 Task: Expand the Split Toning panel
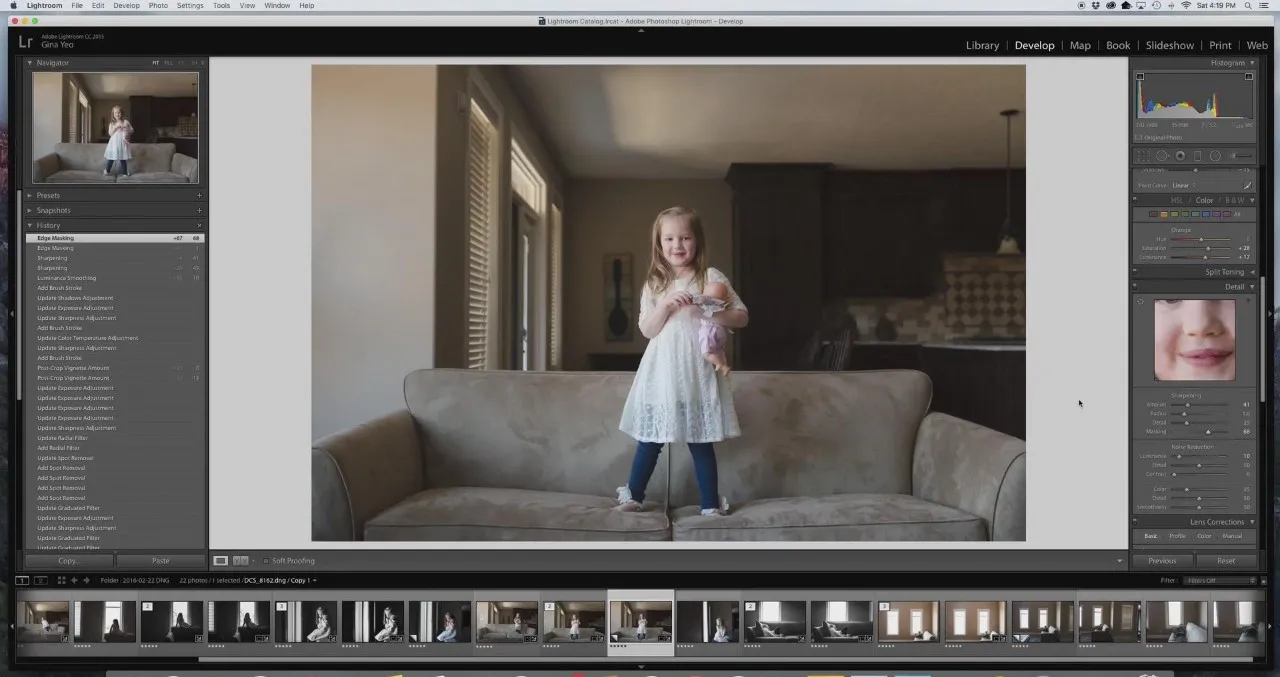click(x=1195, y=272)
